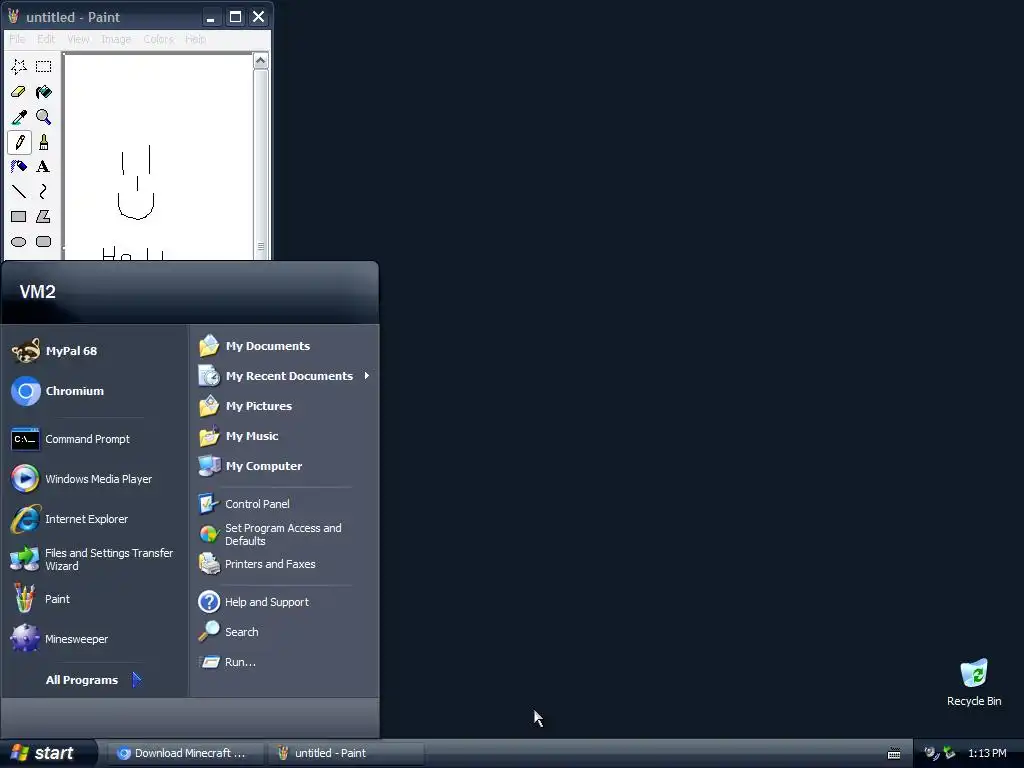Click the VM2 user name header
The height and width of the screenshot is (768, 1024).
tap(38, 291)
